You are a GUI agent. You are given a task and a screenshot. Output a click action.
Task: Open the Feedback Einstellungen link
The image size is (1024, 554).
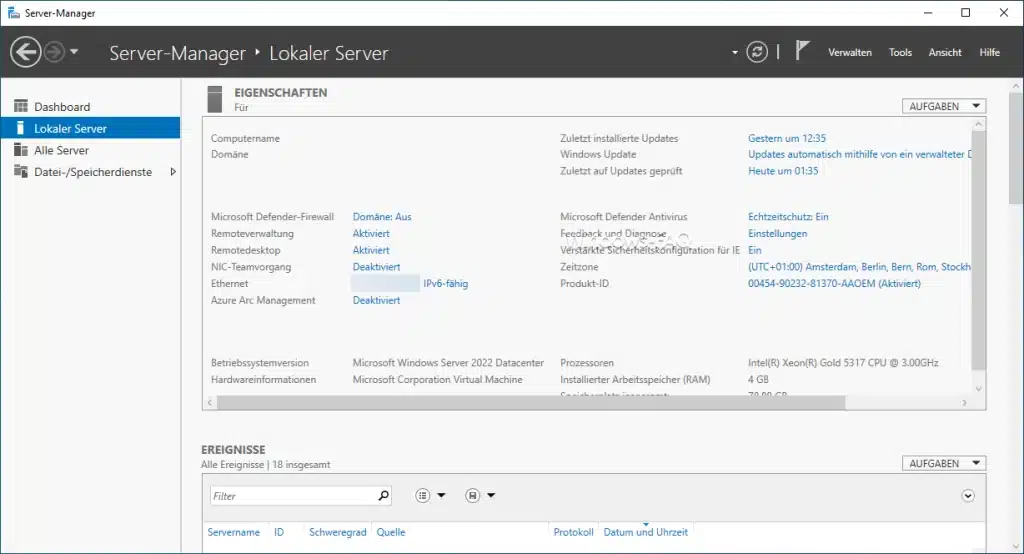tap(778, 233)
